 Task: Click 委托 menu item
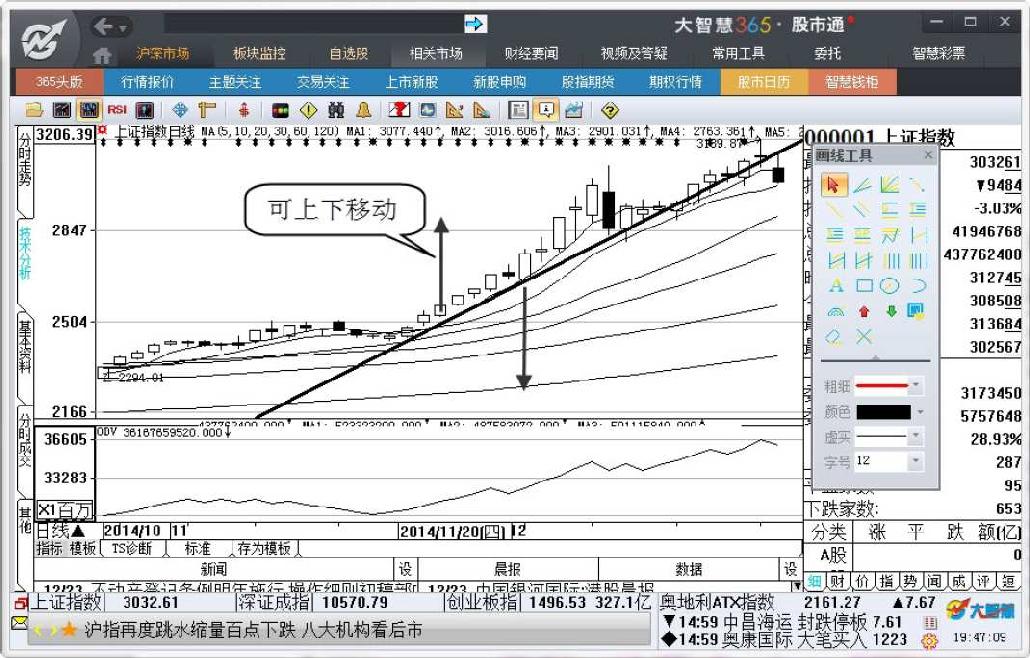point(827,54)
